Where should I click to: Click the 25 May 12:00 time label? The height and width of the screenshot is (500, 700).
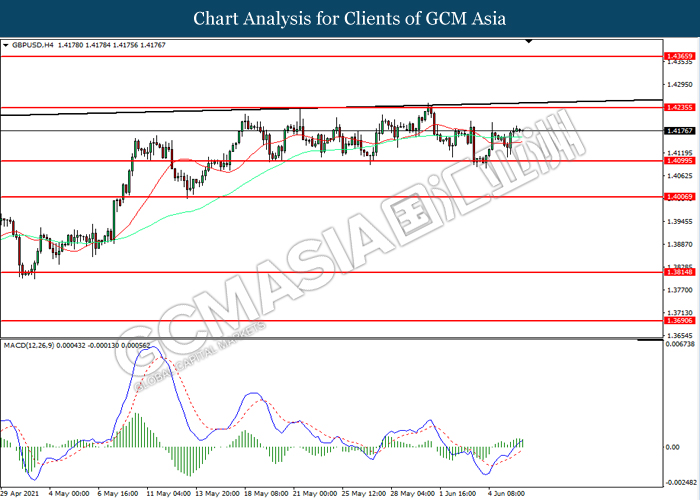click(364, 493)
